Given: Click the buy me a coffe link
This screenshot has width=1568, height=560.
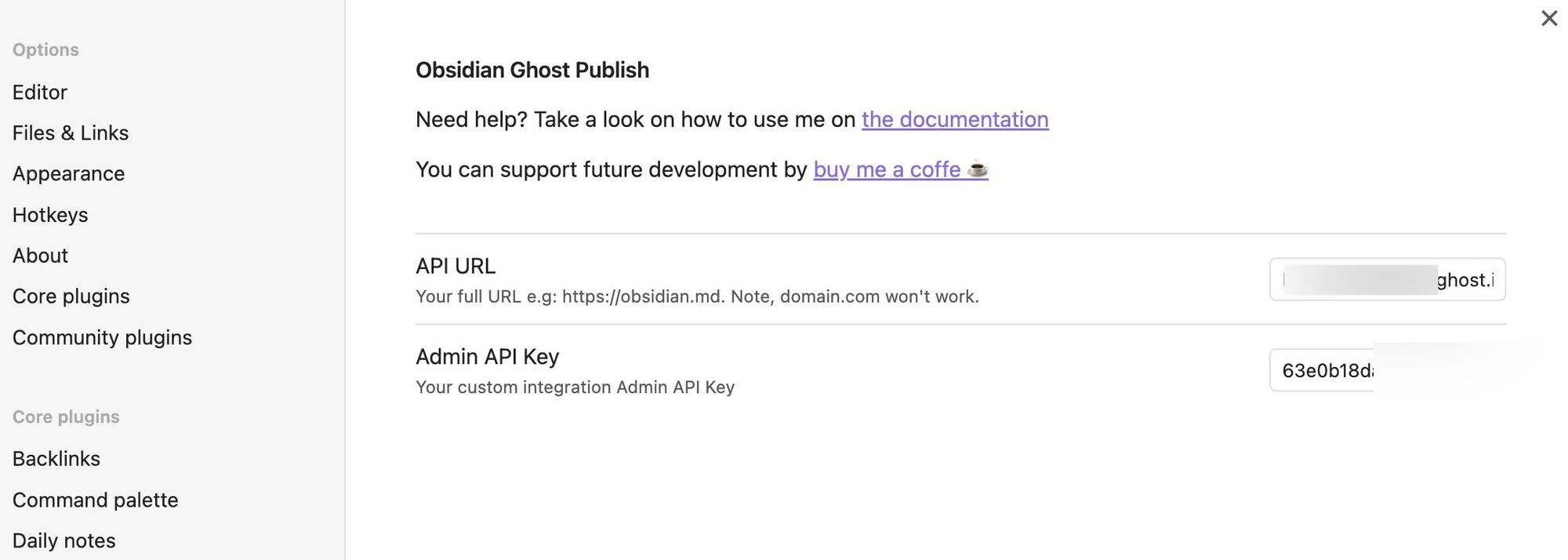Looking at the screenshot, I should tap(887, 169).
